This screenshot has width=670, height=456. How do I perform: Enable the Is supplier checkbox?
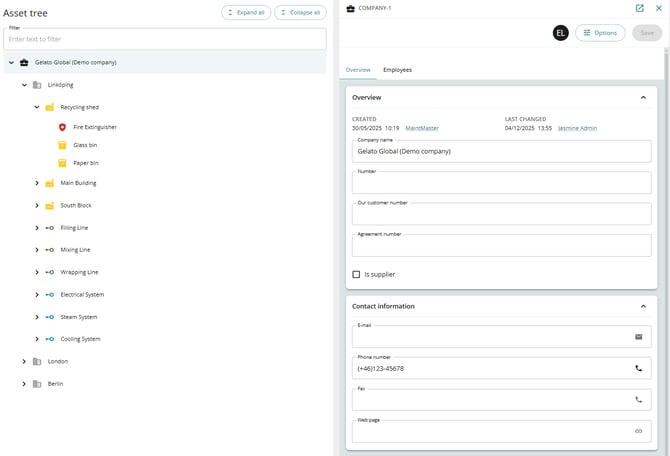(356, 274)
